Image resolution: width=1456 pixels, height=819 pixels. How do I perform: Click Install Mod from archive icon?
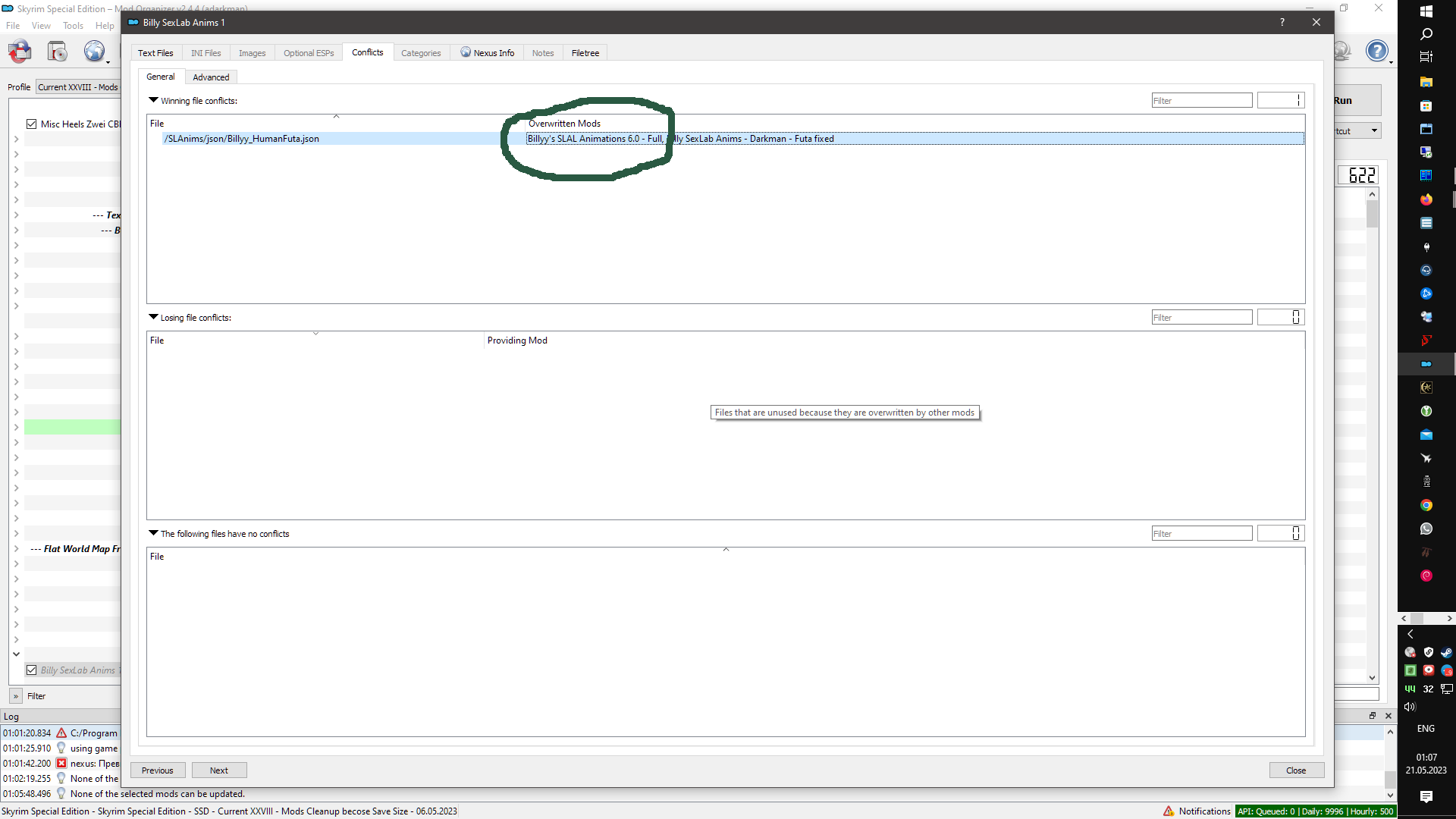(x=57, y=52)
